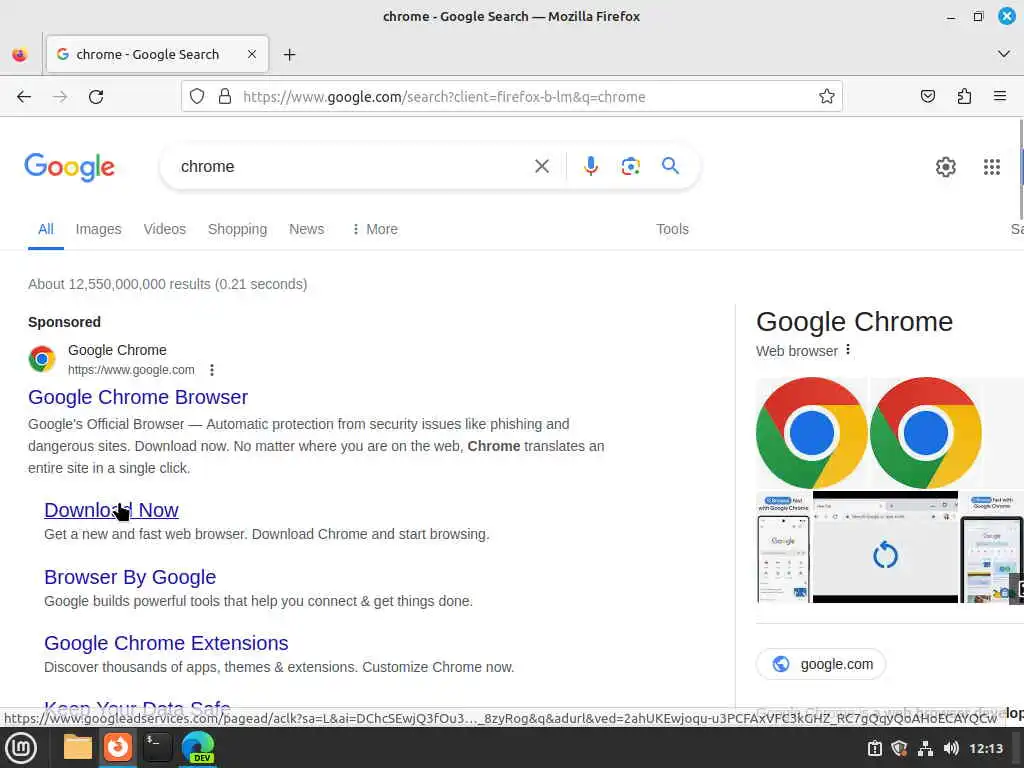Expand the list all tabs chevron

tap(1004, 54)
